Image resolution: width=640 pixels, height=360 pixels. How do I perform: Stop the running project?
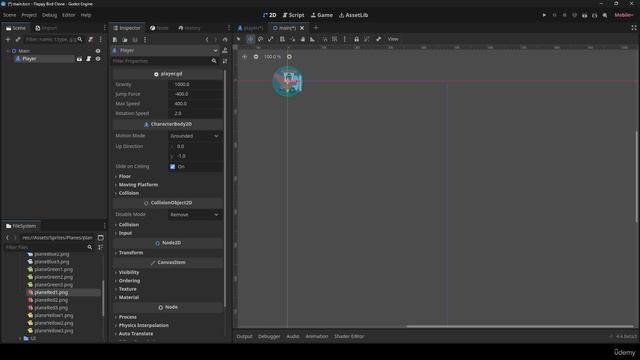pyautogui.click(x=564, y=15)
